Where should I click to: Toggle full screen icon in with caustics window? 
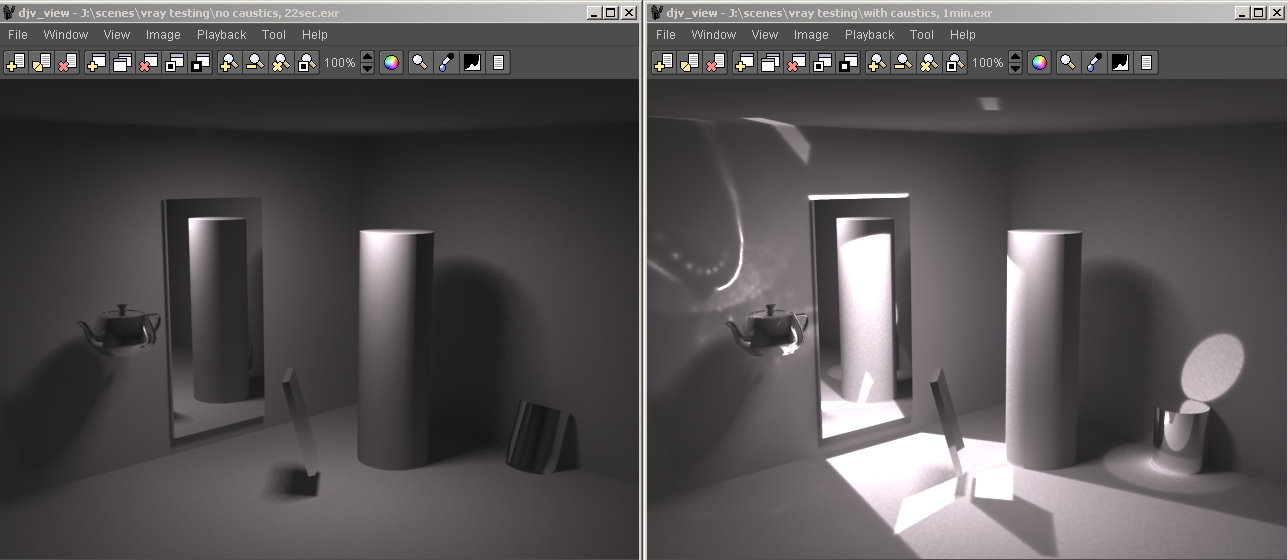(848, 62)
